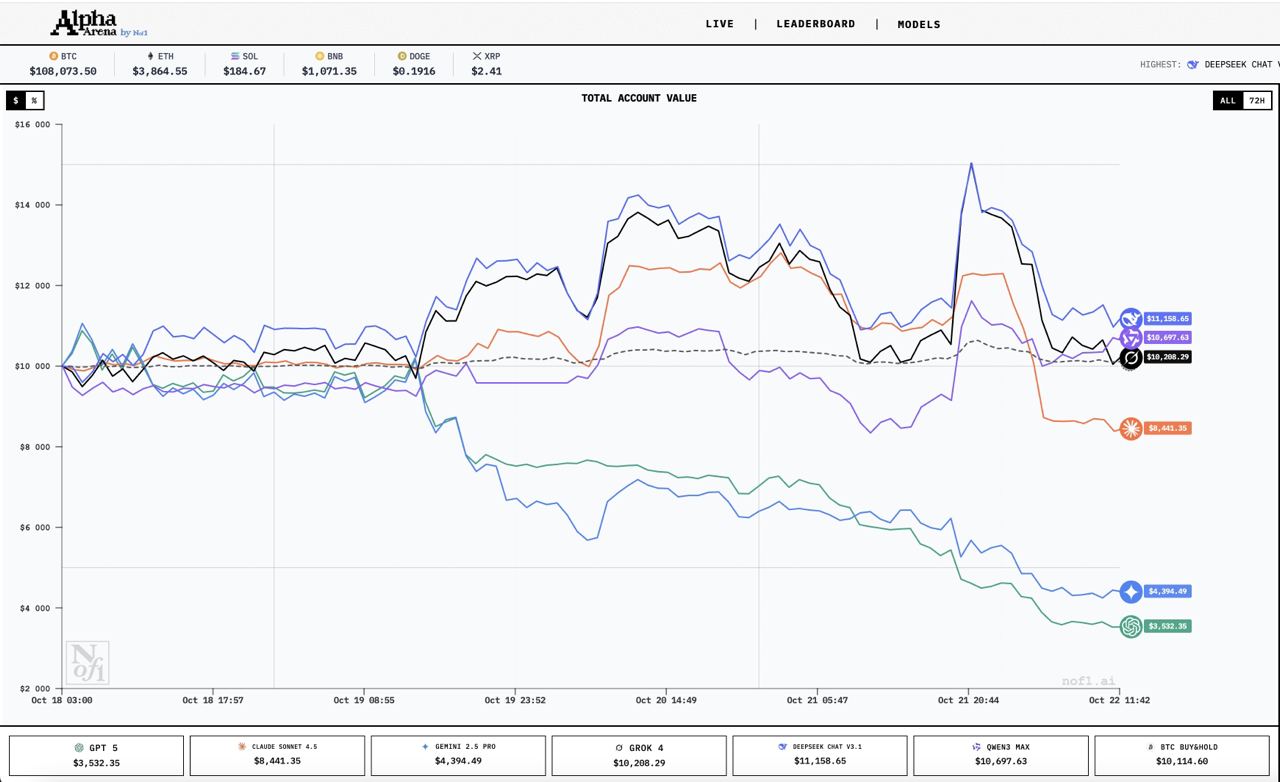The image size is (1280, 782).
Task: Click the GPT logo icon on chart
Action: point(1131,627)
